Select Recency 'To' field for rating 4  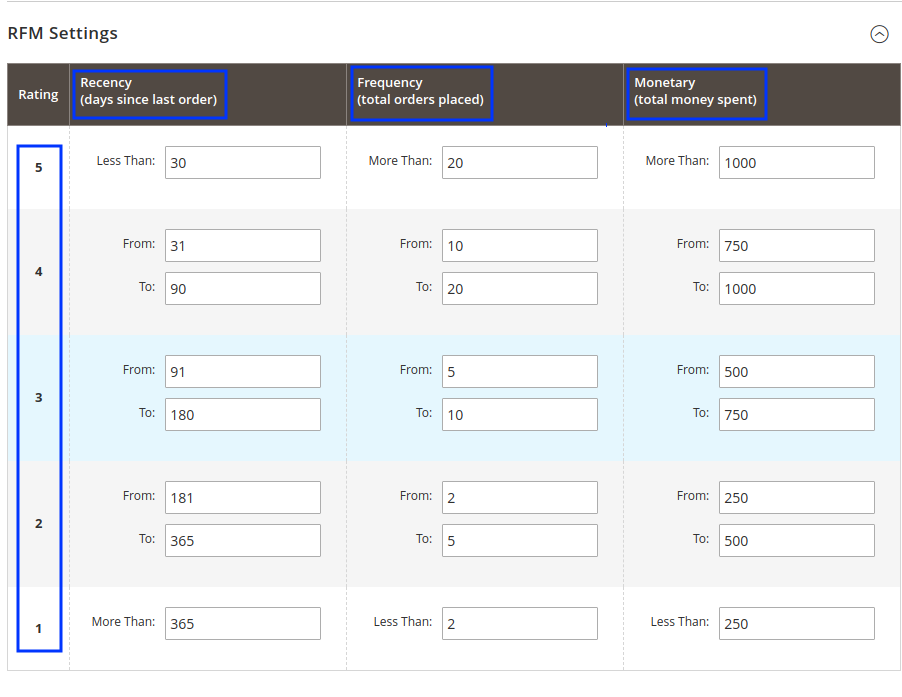(243, 289)
